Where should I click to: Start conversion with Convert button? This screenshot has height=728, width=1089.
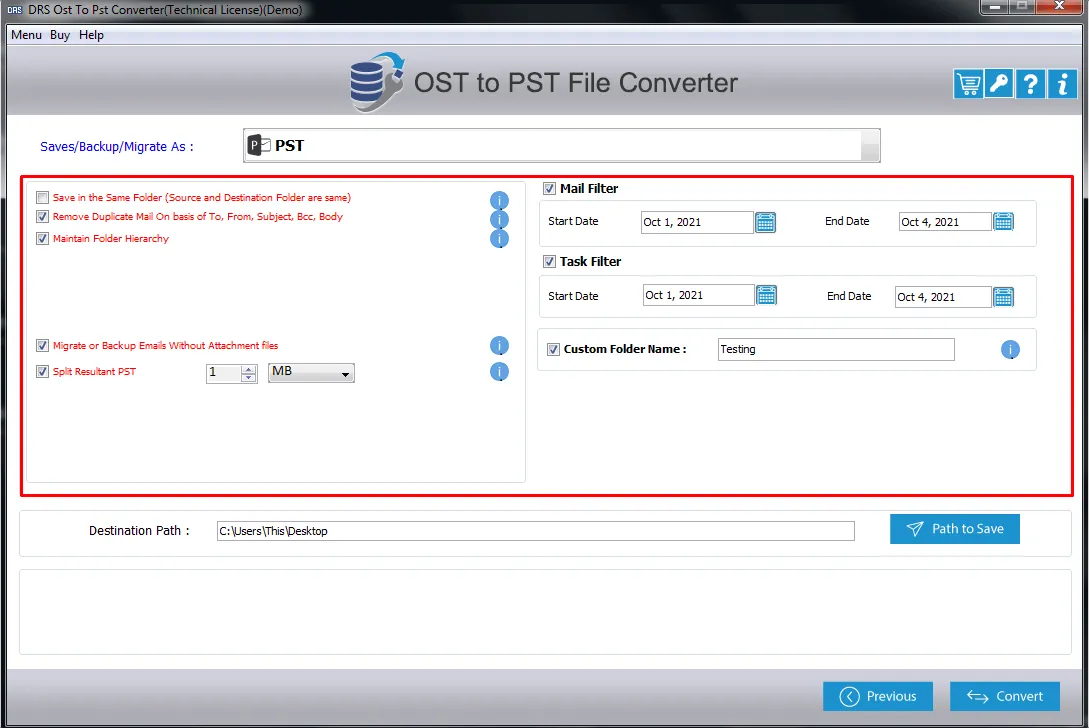point(1005,696)
